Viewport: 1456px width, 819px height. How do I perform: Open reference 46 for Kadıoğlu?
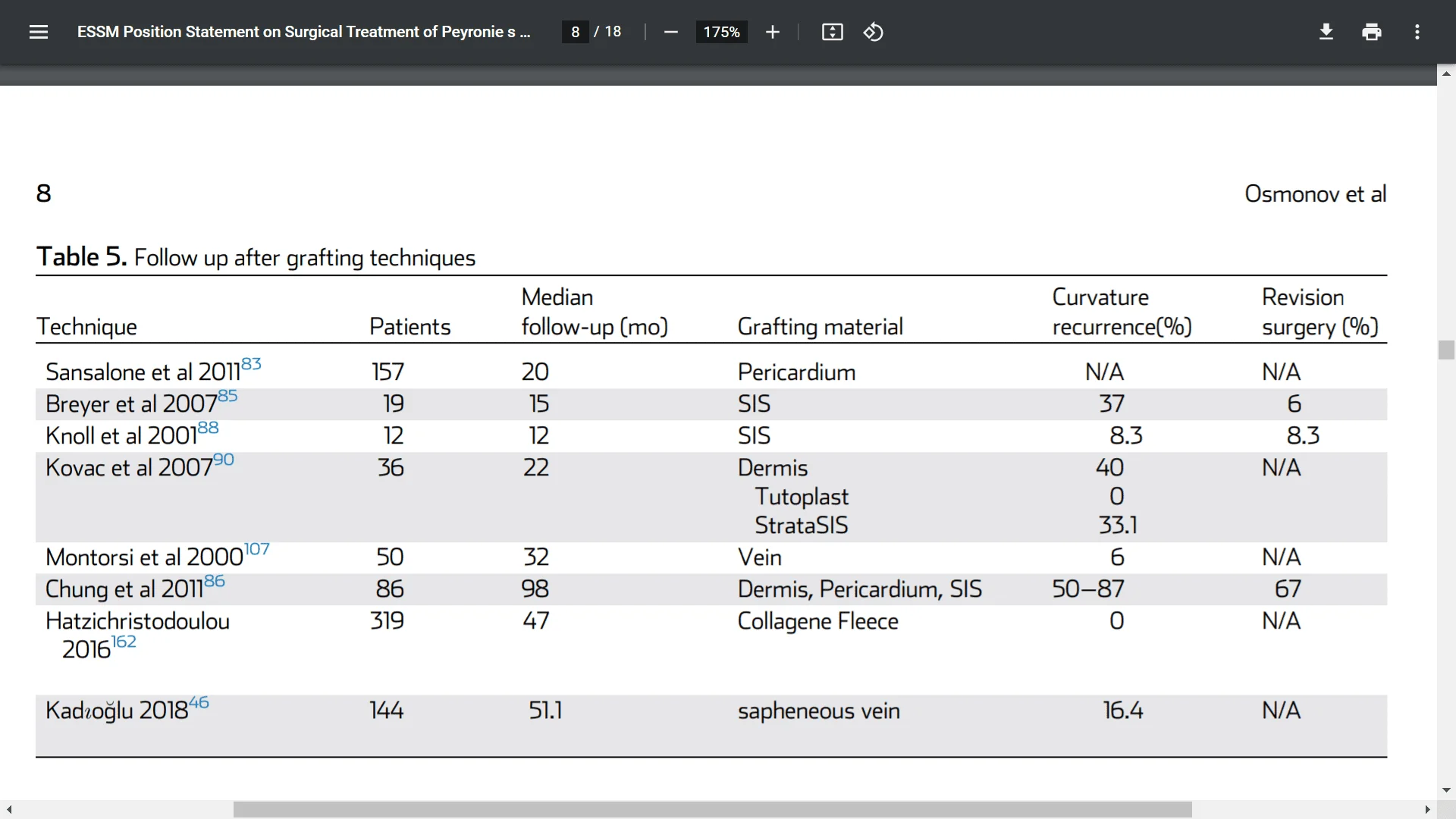199,702
